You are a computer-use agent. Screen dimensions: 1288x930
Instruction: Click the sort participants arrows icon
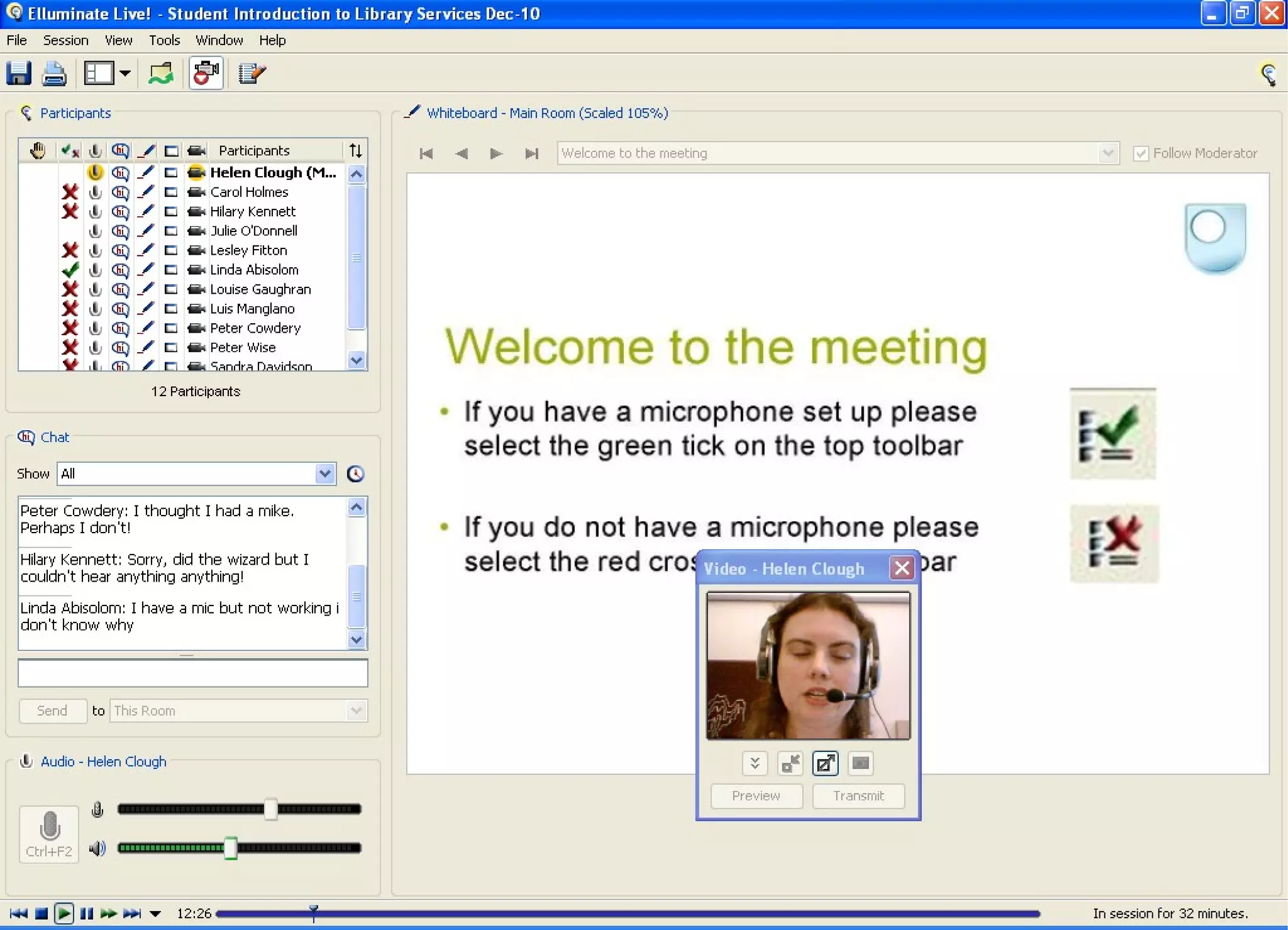(355, 150)
